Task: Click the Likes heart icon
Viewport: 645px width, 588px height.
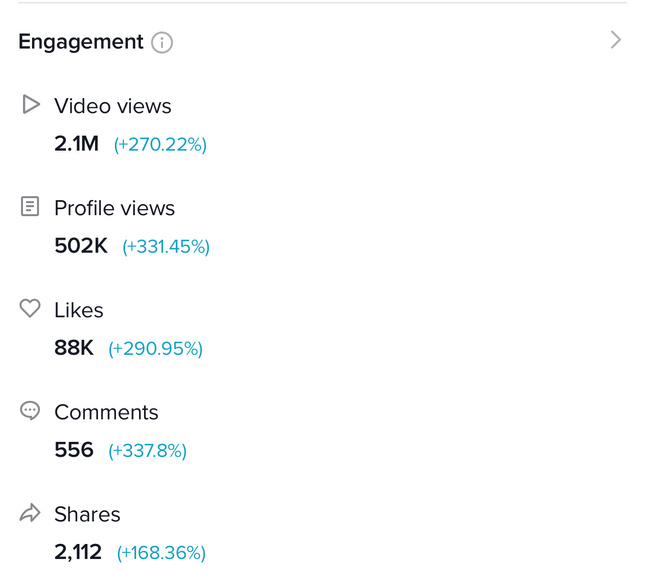Action: (30, 308)
